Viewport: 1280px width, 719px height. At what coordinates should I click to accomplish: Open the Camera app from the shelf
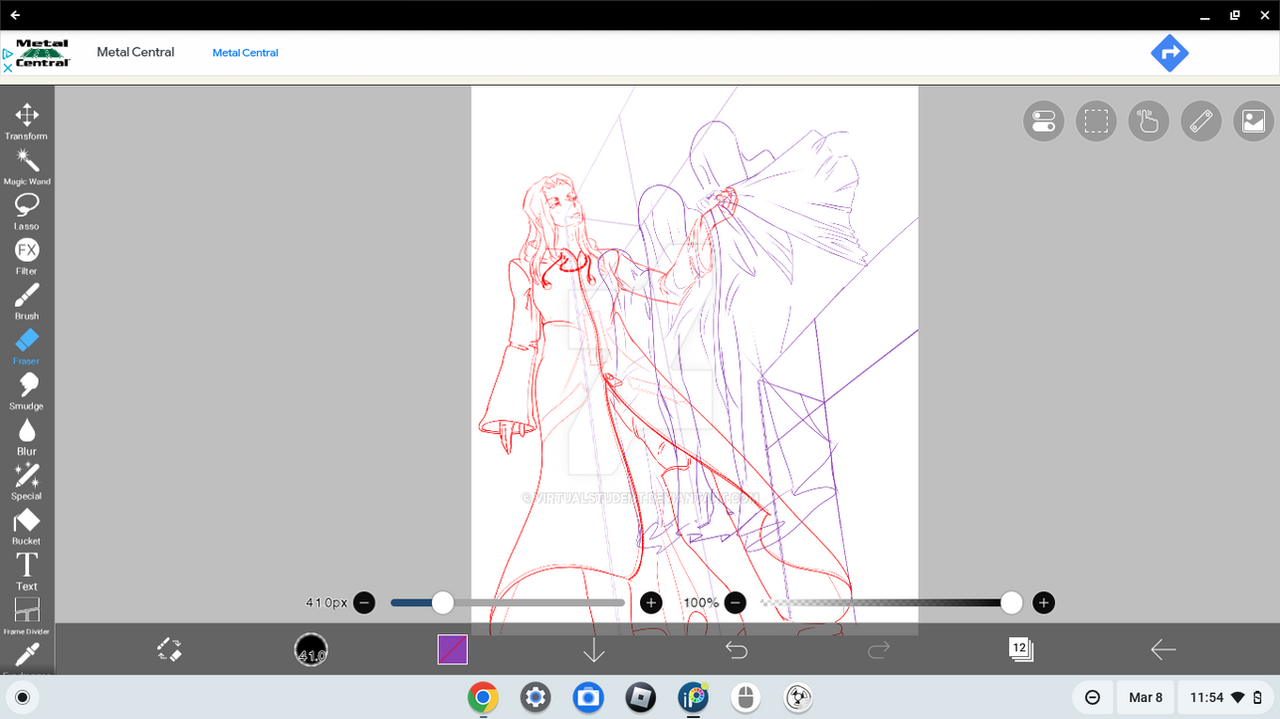tap(588, 697)
